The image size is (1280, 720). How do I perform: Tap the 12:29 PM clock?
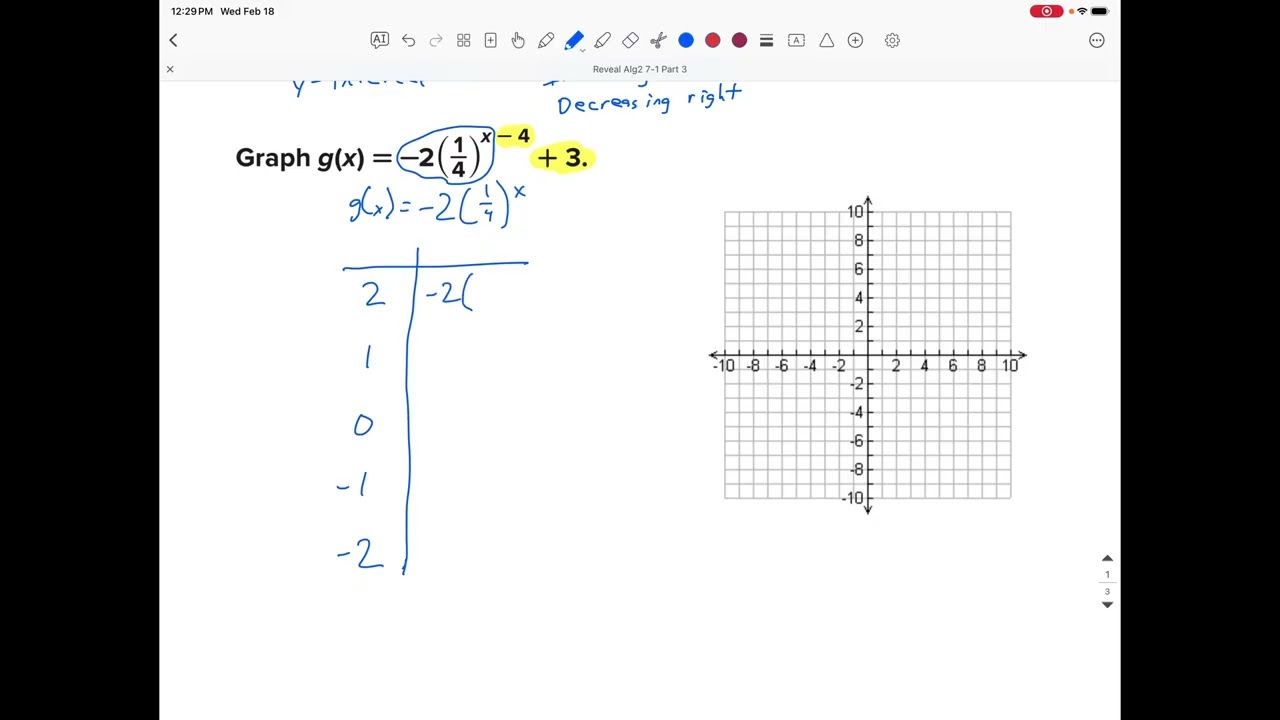tap(192, 11)
